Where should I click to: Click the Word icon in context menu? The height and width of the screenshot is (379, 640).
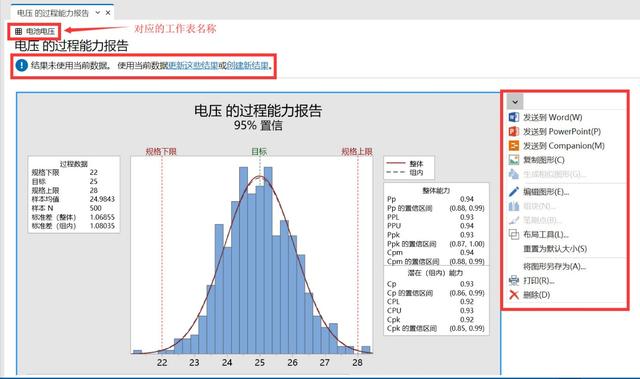pos(513,117)
